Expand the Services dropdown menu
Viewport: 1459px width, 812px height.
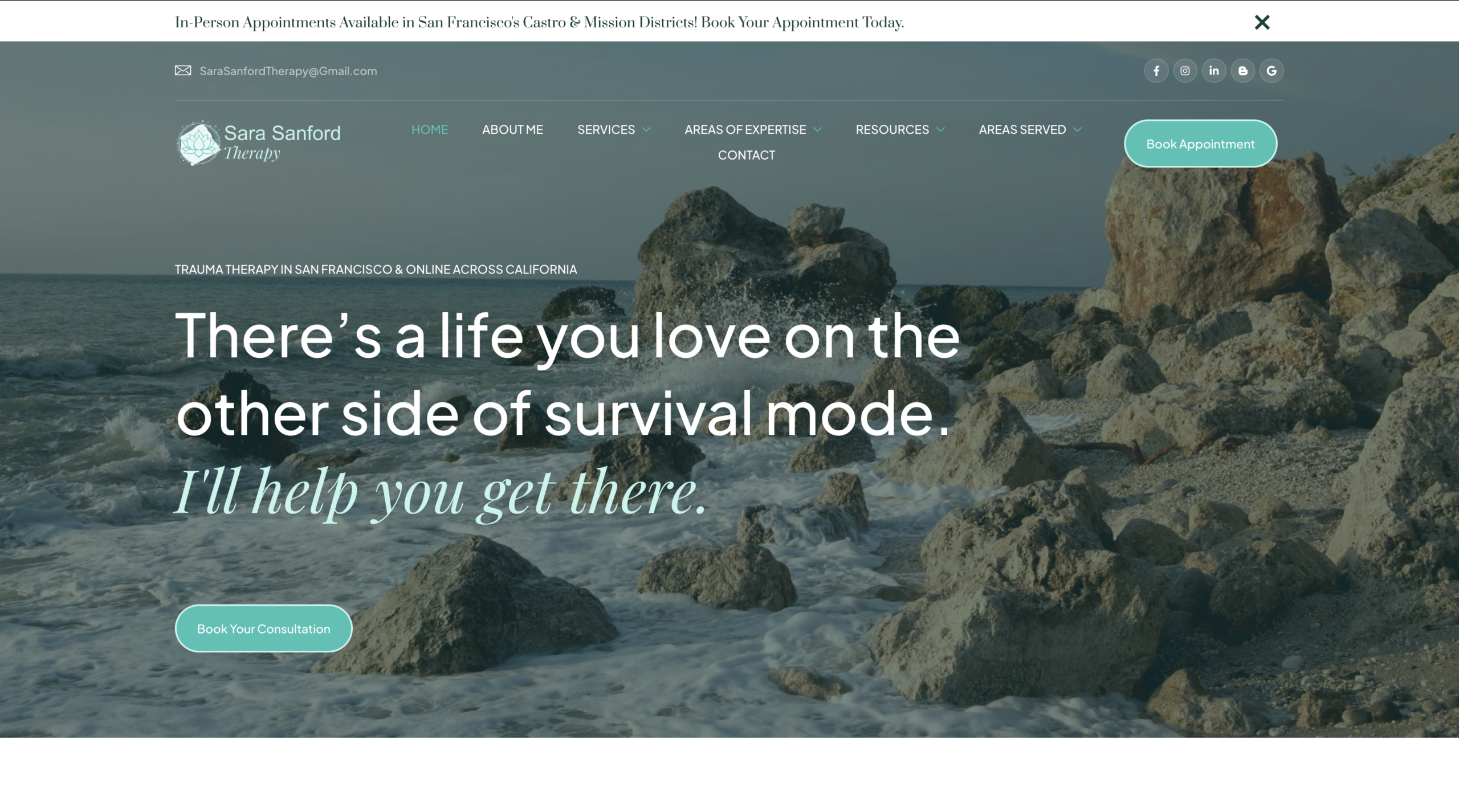tap(614, 129)
